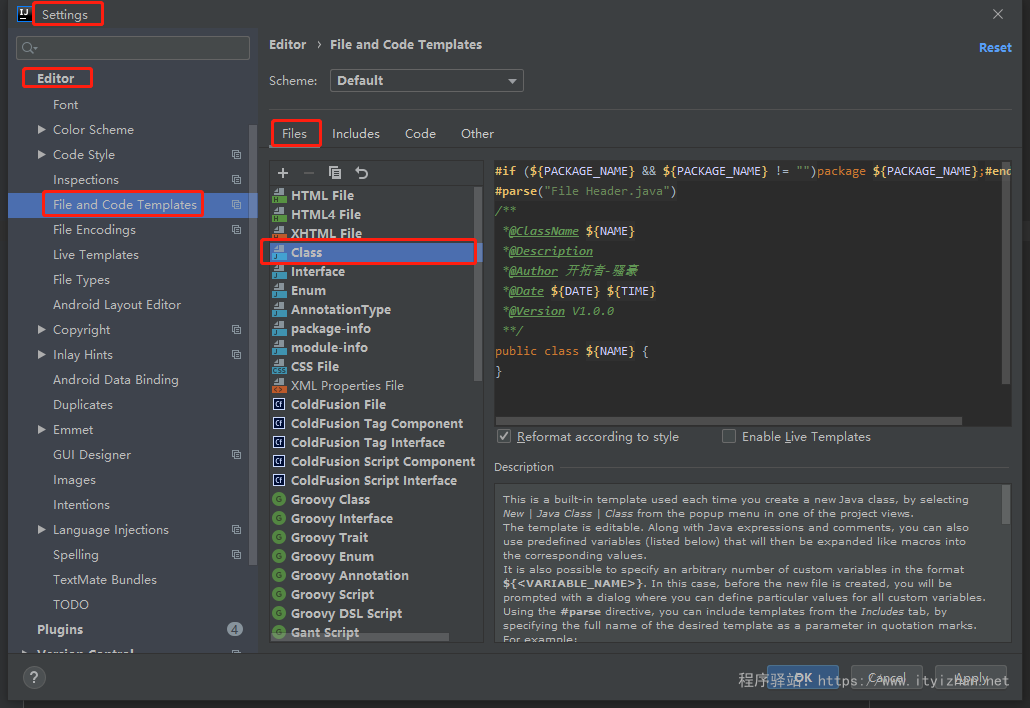Image resolution: width=1030 pixels, height=708 pixels.
Task: Click the remove template minus icon
Action: coord(309,173)
